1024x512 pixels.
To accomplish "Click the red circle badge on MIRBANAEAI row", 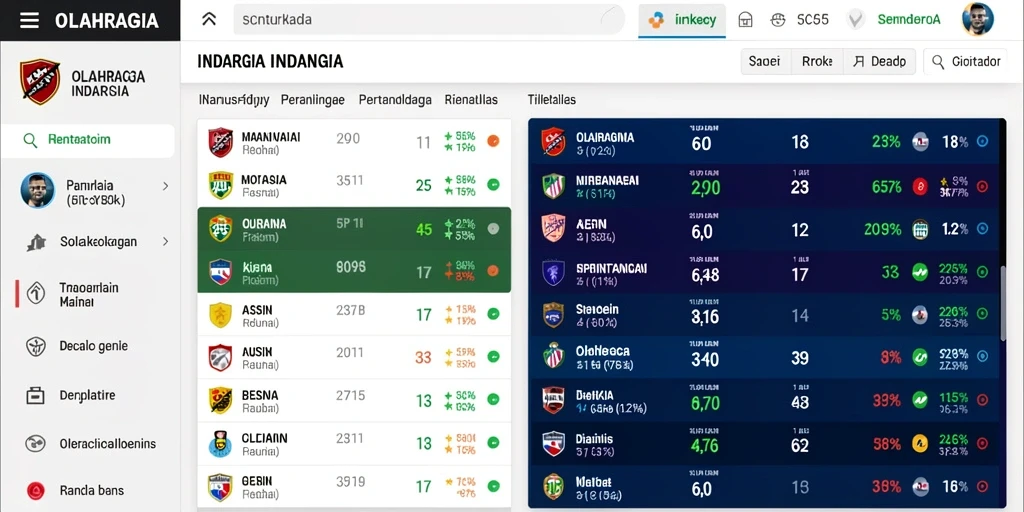I will tap(920, 187).
